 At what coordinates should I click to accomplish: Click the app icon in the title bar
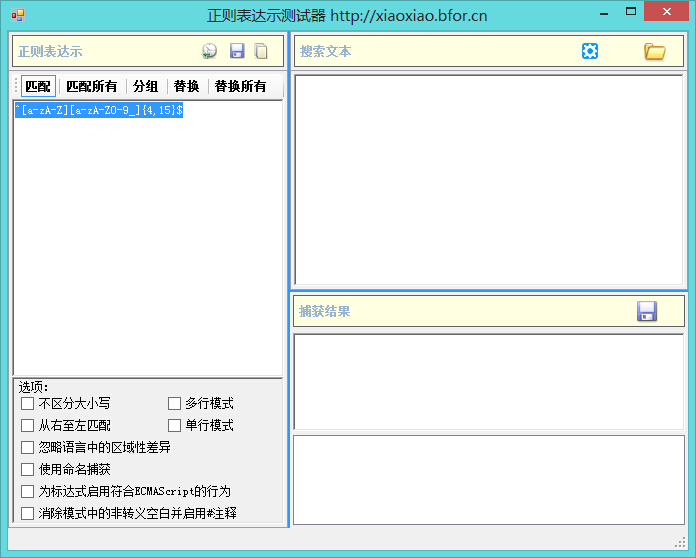pos(17,15)
